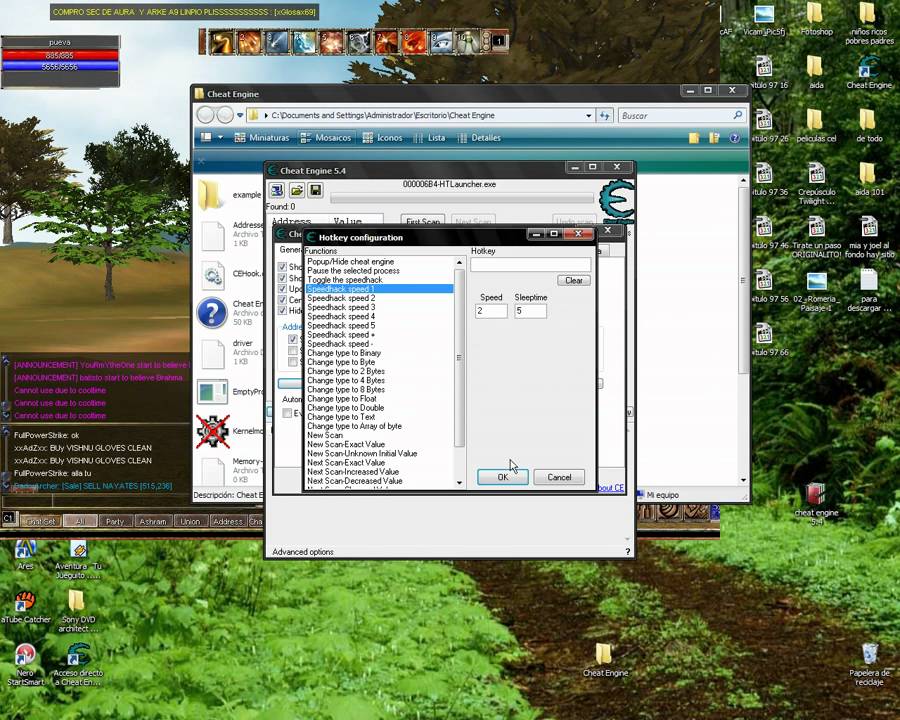Viewport: 900px width, 720px height.
Task: Click Cancel in Hotkey configuration
Action: point(559,477)
